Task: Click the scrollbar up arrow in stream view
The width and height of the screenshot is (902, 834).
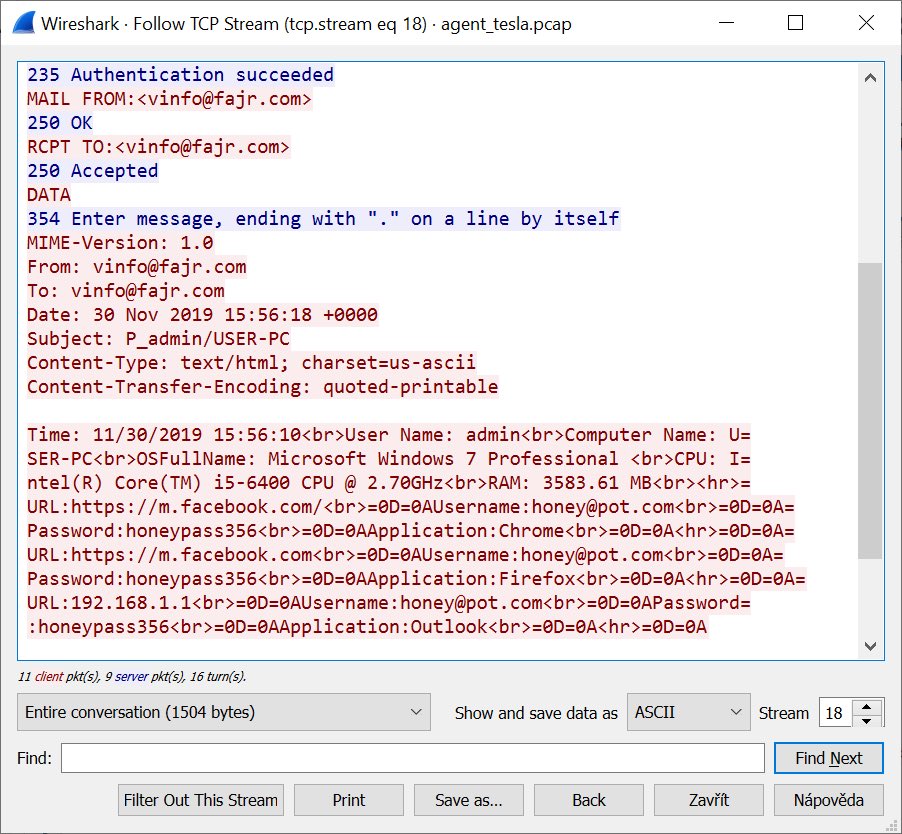Action: click(870, 78)
